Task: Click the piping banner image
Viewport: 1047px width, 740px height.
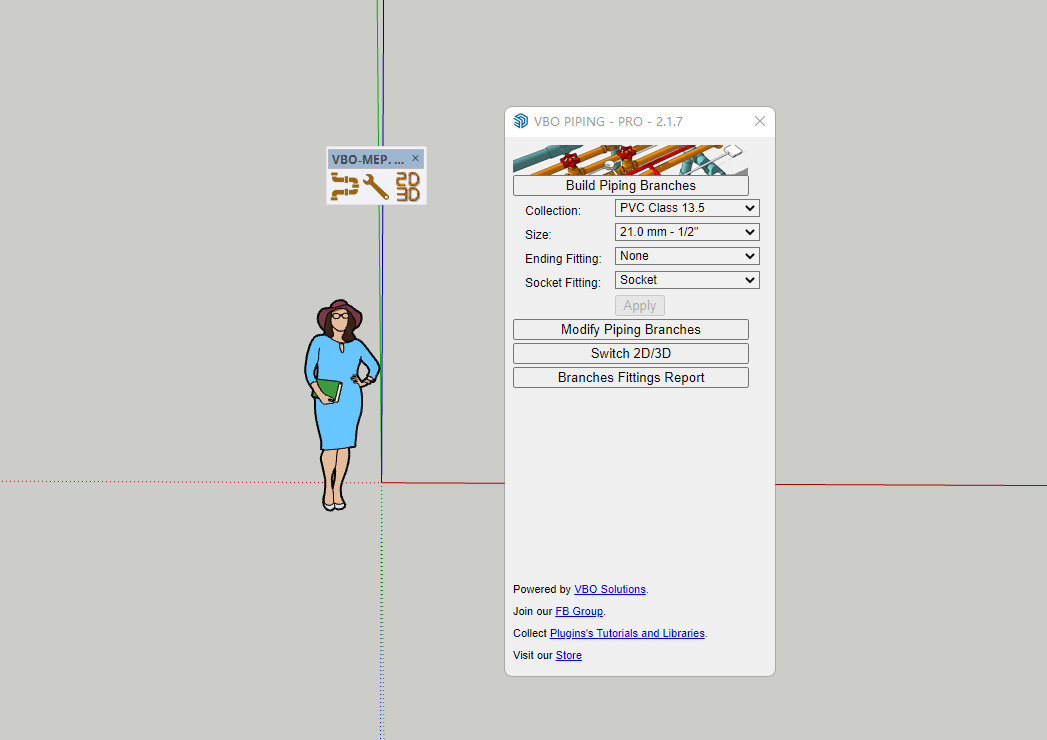Action: point(629,160)
